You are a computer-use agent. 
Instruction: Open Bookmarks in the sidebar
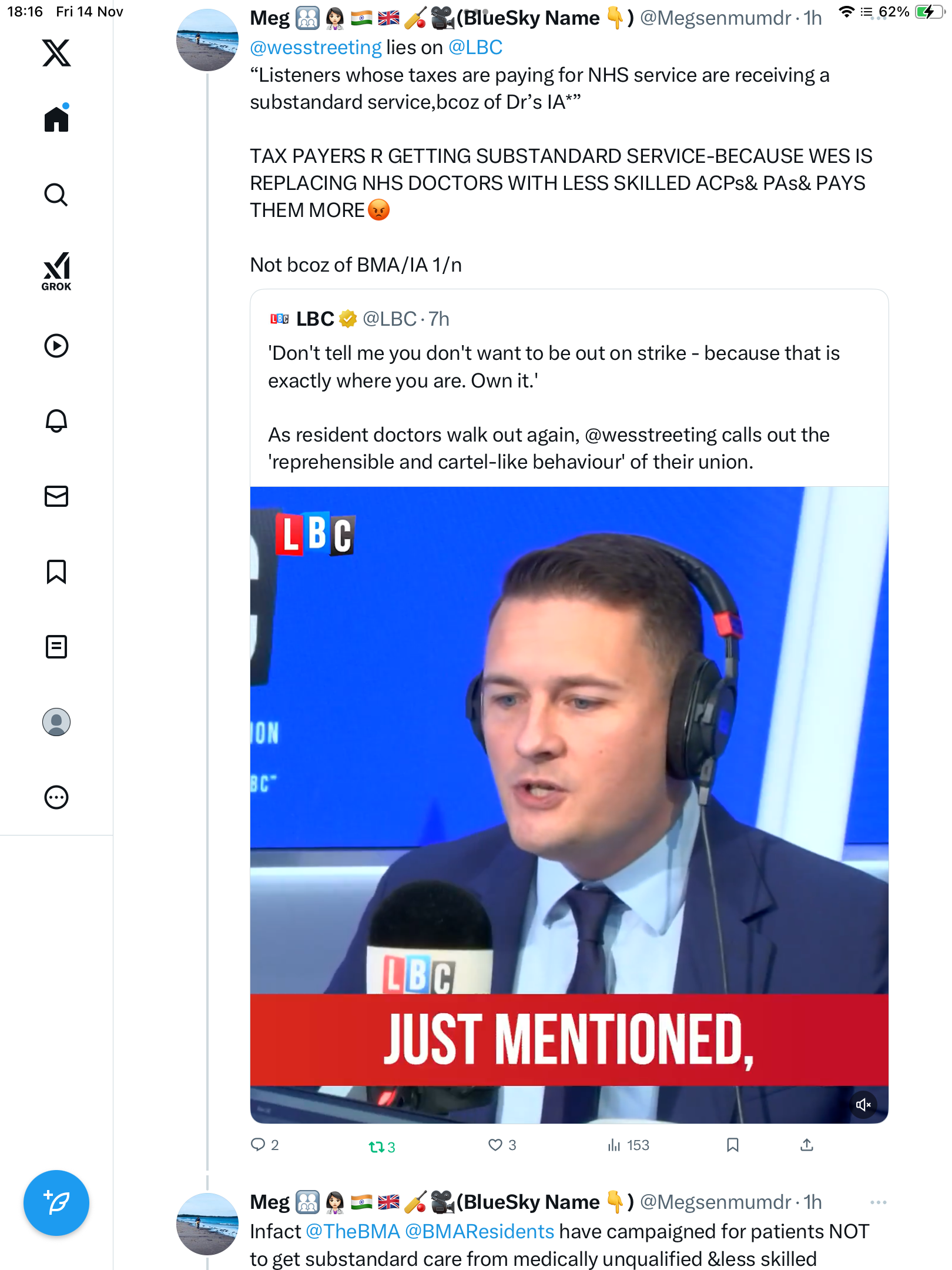click(x=56, y=571)
